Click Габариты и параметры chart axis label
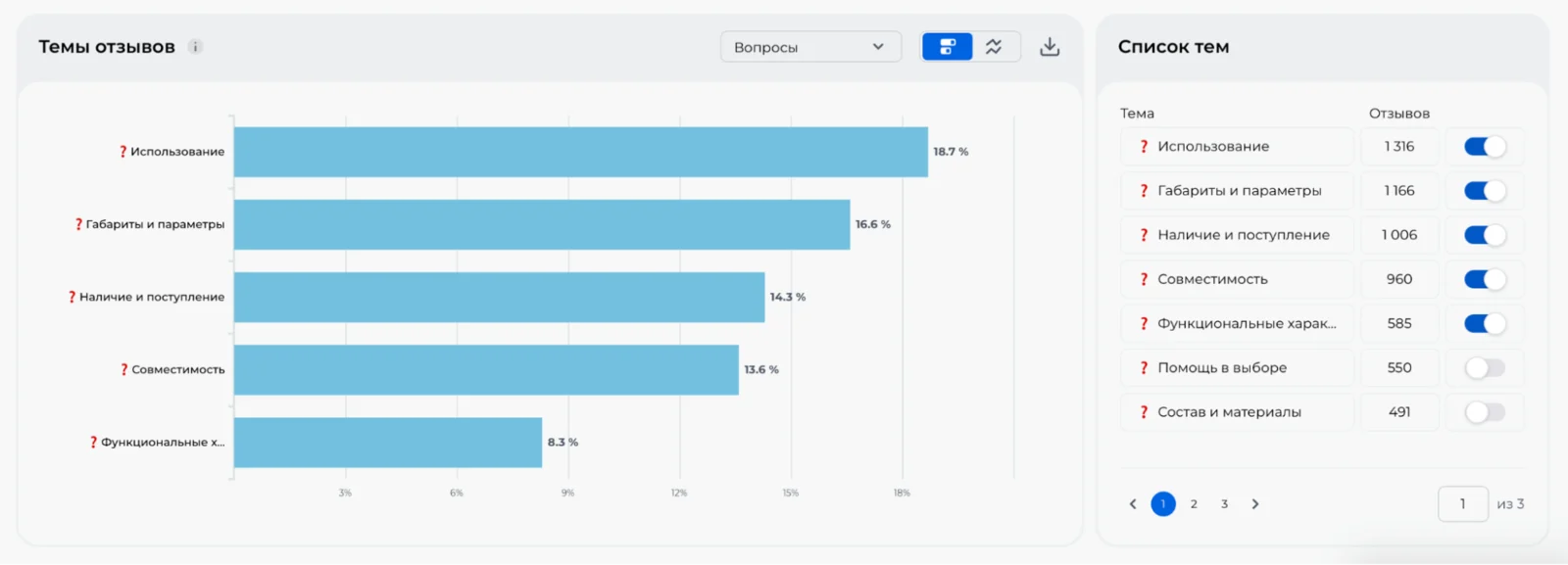This screenshot has height=565, width=1568. pos(155,224)
